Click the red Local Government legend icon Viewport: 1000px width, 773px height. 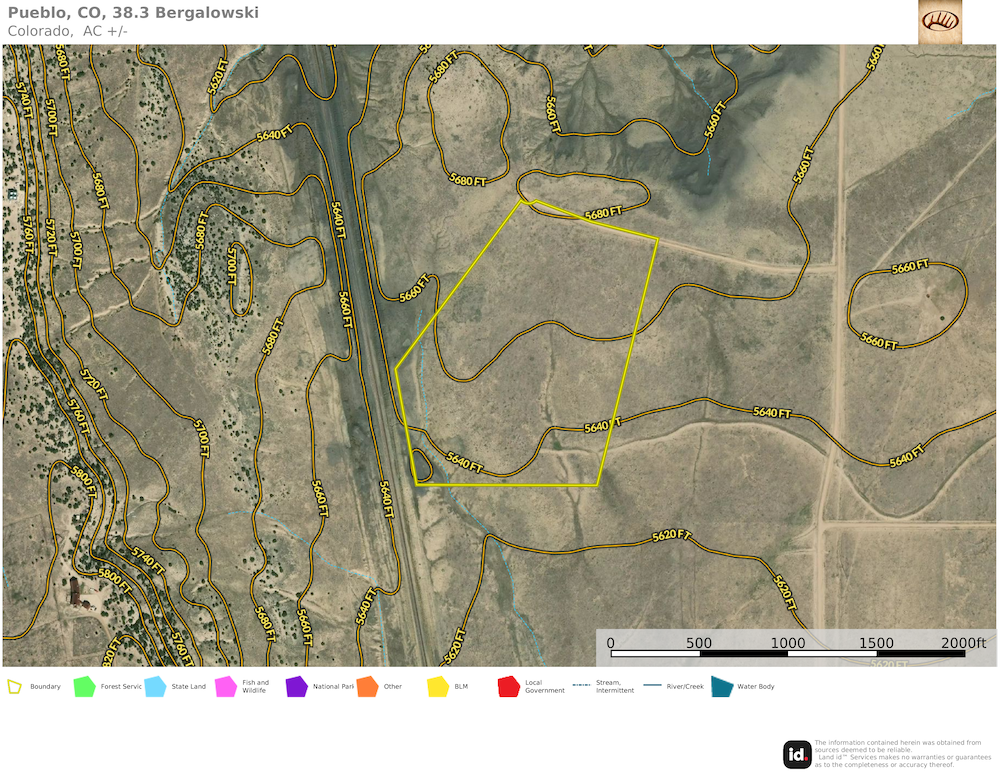click(509, 687)
